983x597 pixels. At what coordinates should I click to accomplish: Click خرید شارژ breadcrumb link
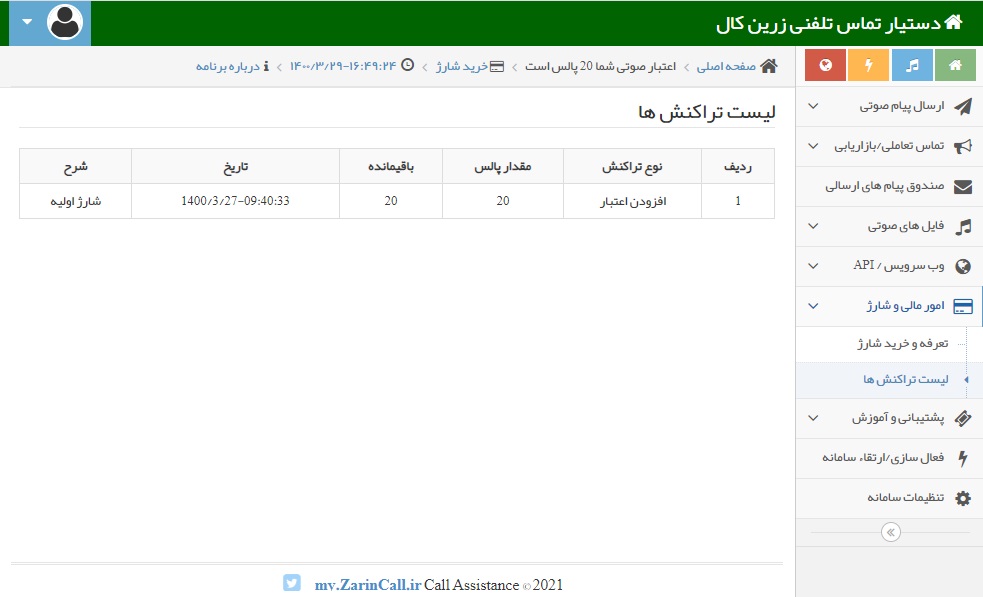[x=461, y=66]
